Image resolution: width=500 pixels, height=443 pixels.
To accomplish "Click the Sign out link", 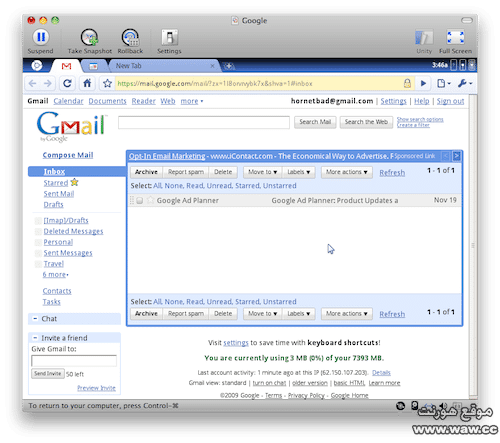I will (450, 101).
